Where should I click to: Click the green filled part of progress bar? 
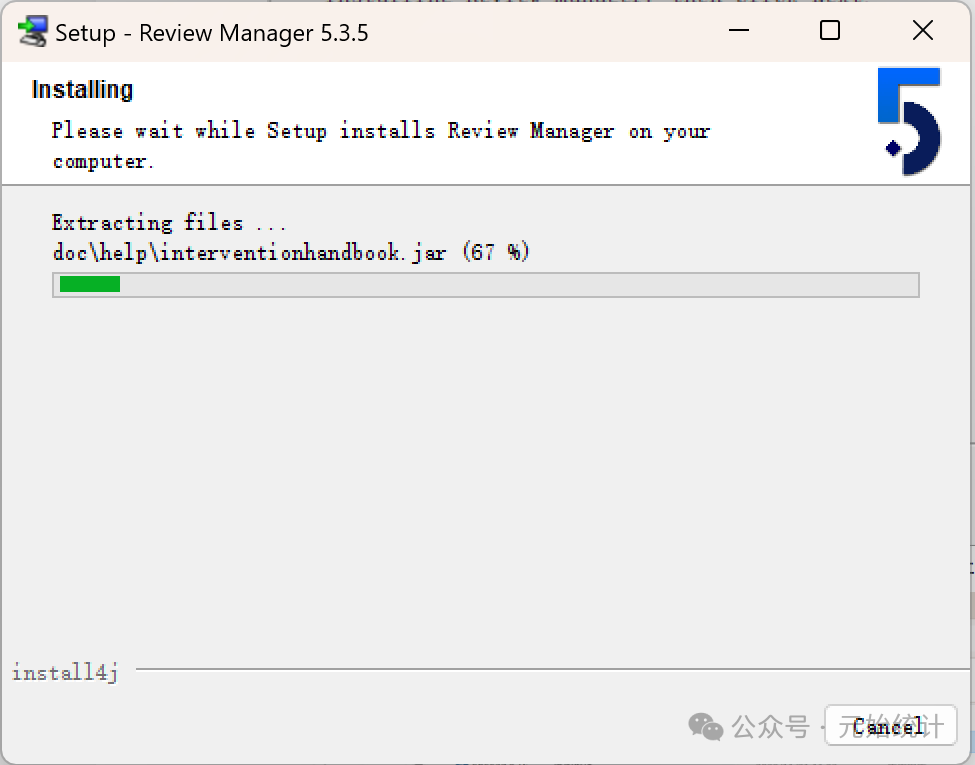(x=90, y=285)
